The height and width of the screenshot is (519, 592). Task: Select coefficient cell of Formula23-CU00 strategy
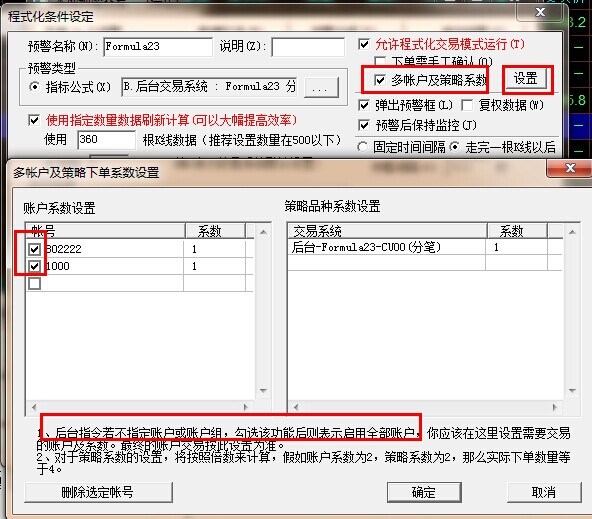coord(516,247)
